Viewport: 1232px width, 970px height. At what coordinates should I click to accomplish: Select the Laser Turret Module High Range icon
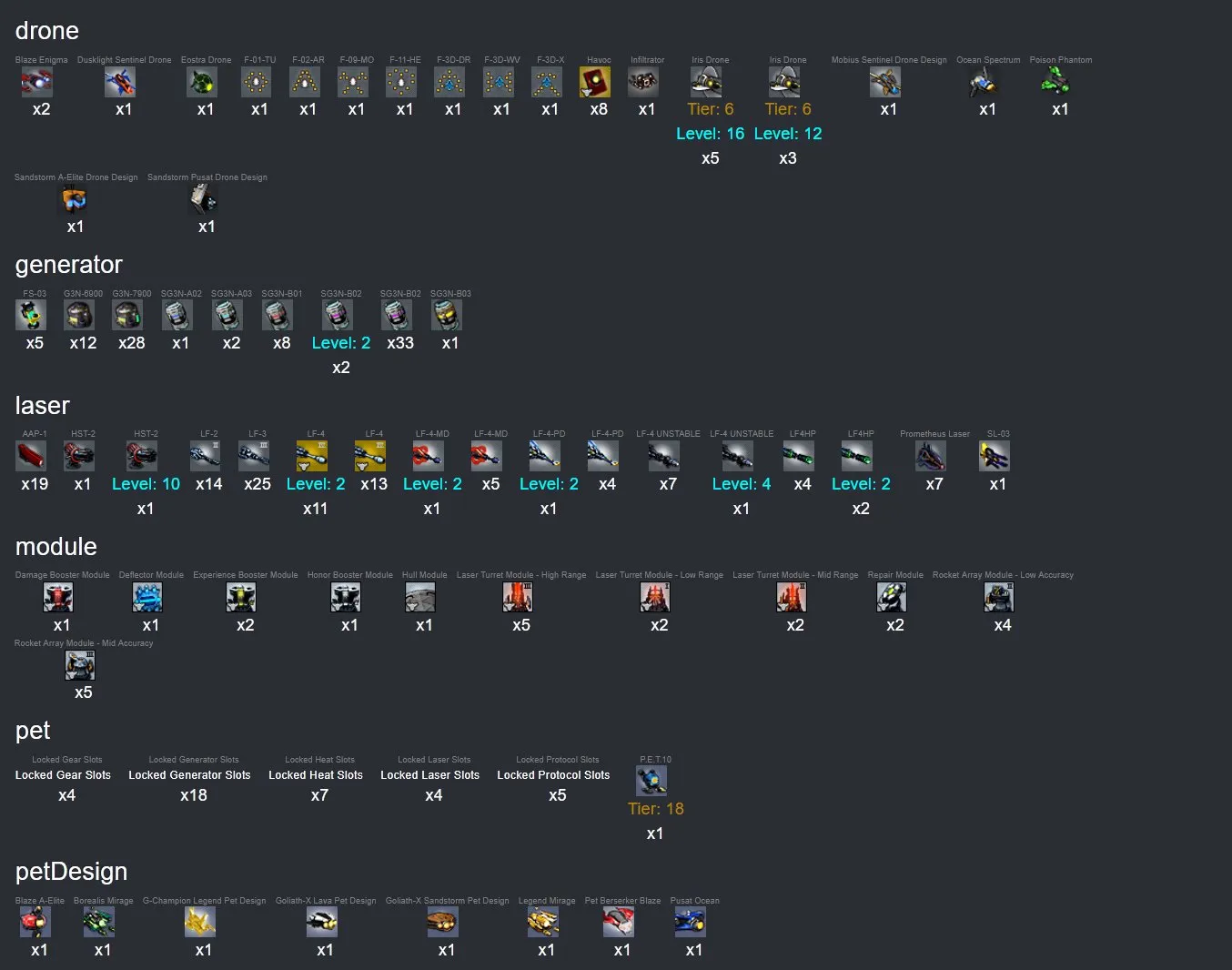pos(518,598)
